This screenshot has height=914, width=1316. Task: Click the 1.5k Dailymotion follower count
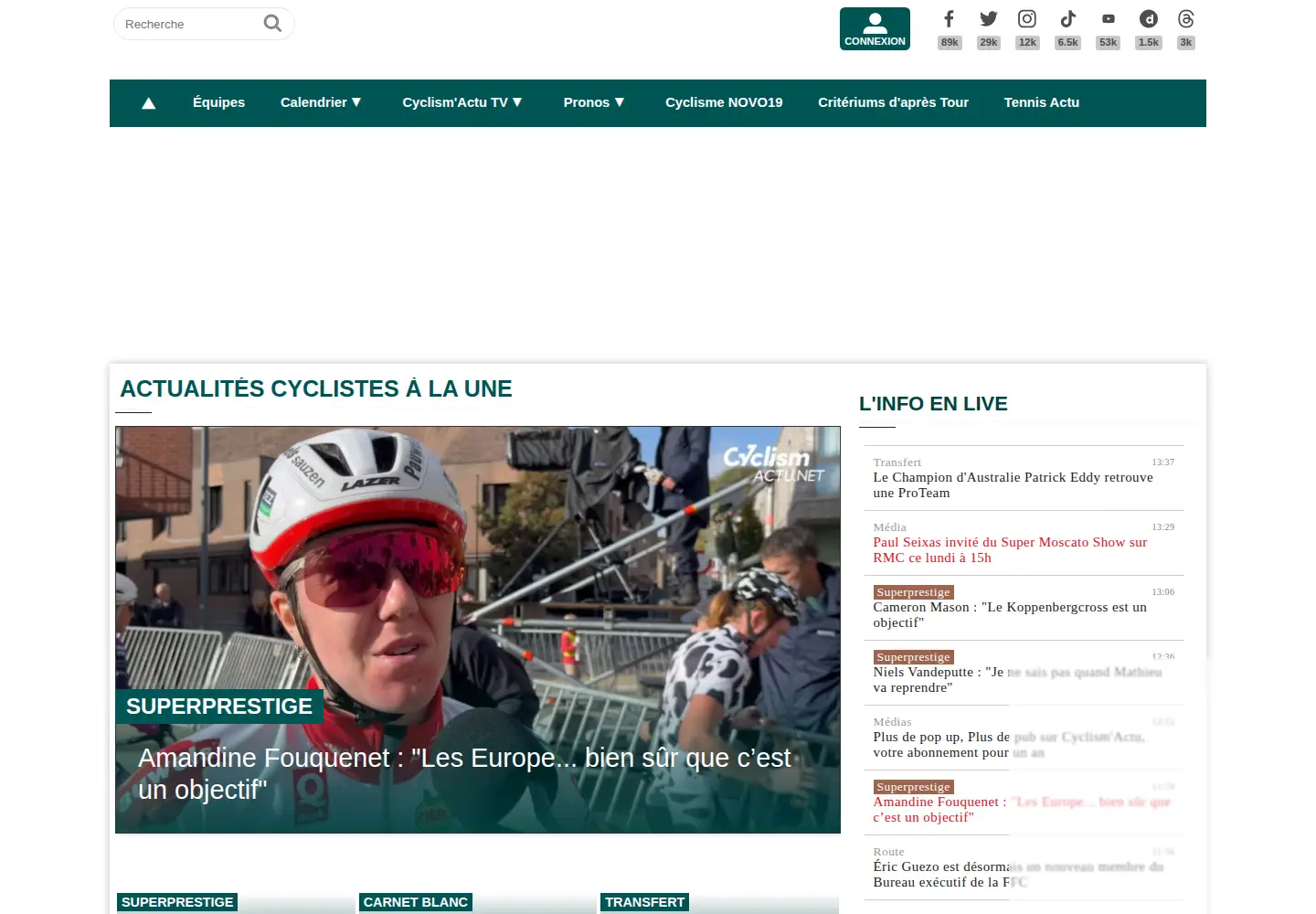1149,42
